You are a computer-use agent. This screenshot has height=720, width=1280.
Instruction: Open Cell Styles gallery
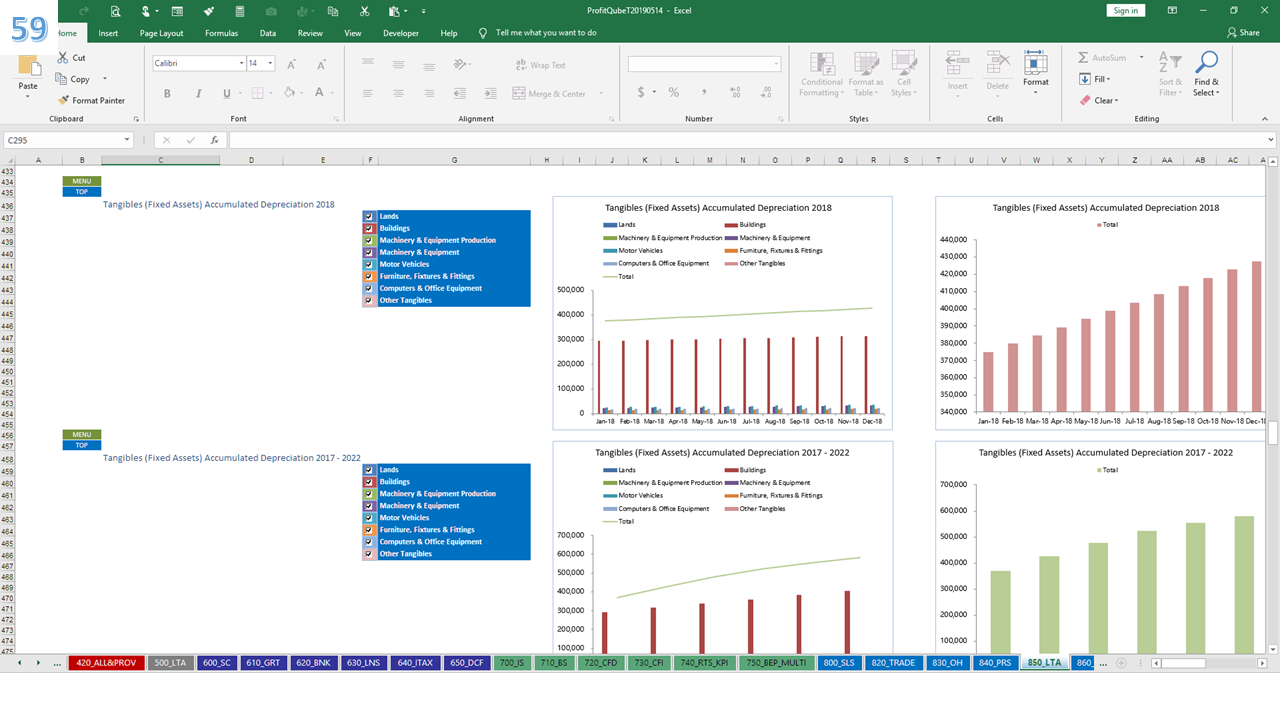click(x=903, y=75)
